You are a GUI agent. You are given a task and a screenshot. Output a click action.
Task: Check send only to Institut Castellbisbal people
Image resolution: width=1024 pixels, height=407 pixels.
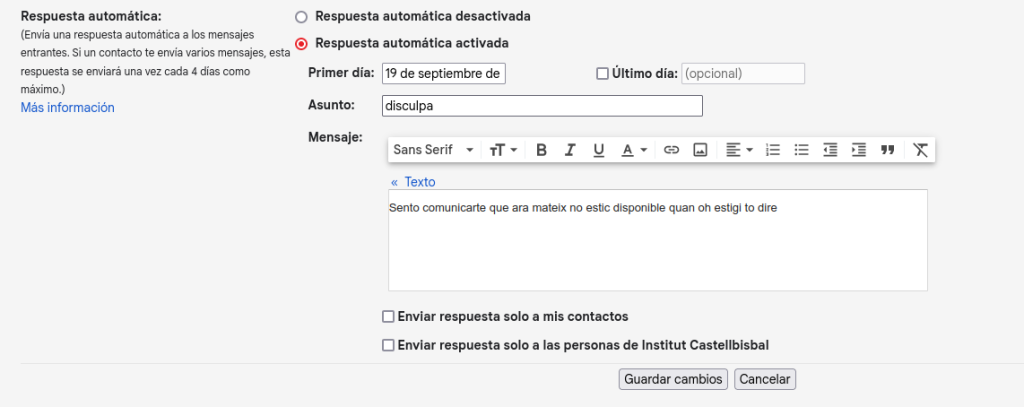(389, 345)
